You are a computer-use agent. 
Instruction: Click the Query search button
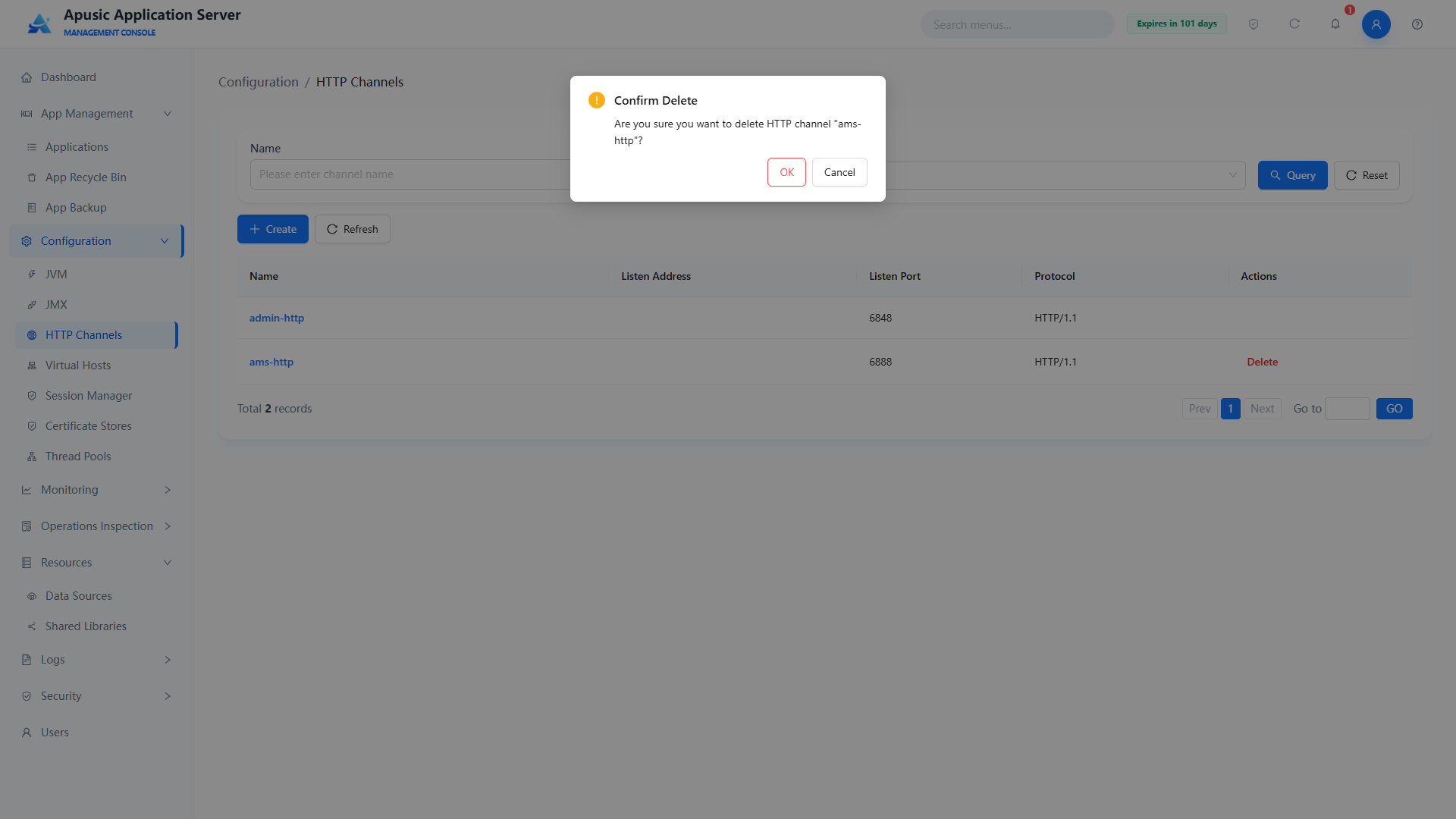tap(1293, 175)
